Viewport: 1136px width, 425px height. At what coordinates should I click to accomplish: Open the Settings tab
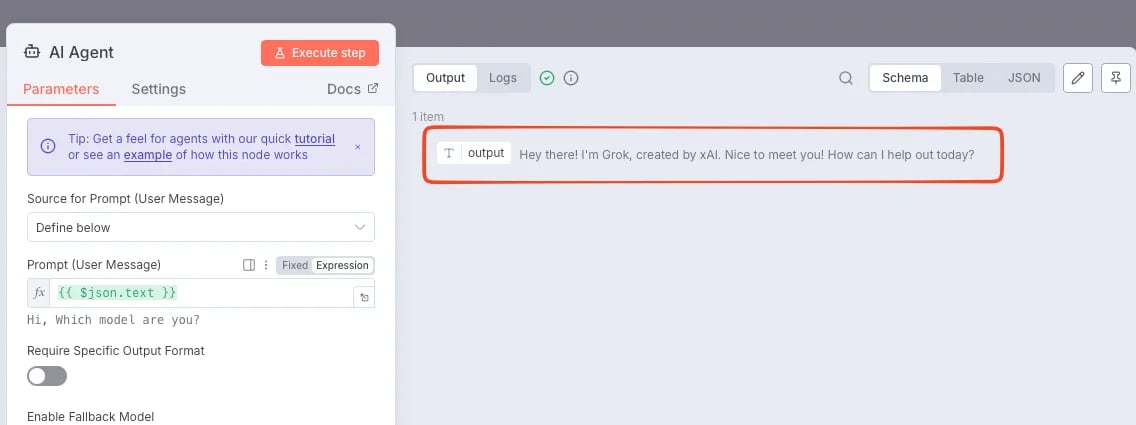pyautogui.click(x=159, y=89)
